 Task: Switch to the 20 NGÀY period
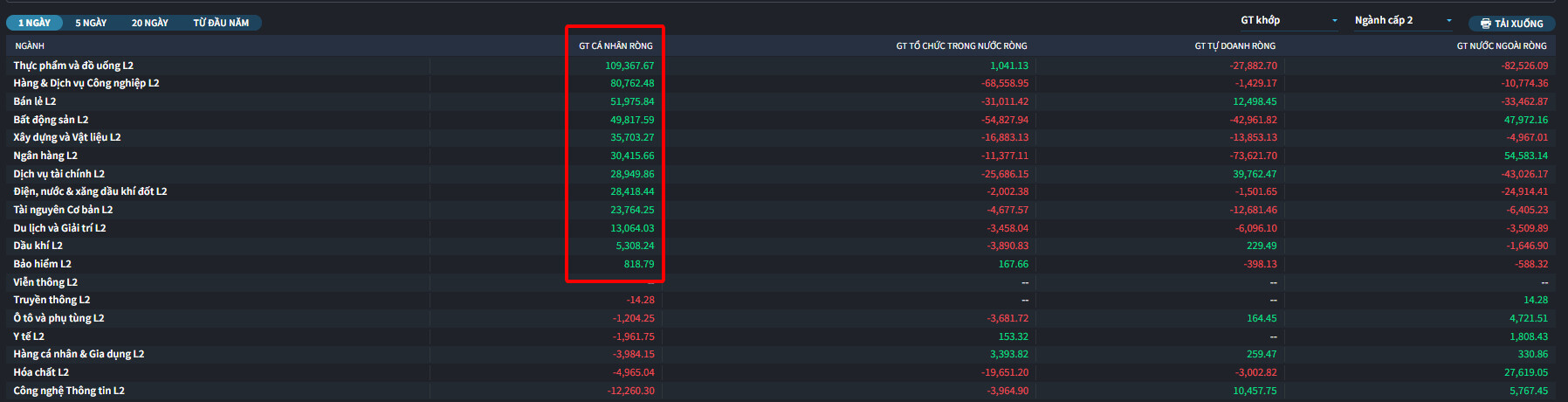[x=150, y=23]
